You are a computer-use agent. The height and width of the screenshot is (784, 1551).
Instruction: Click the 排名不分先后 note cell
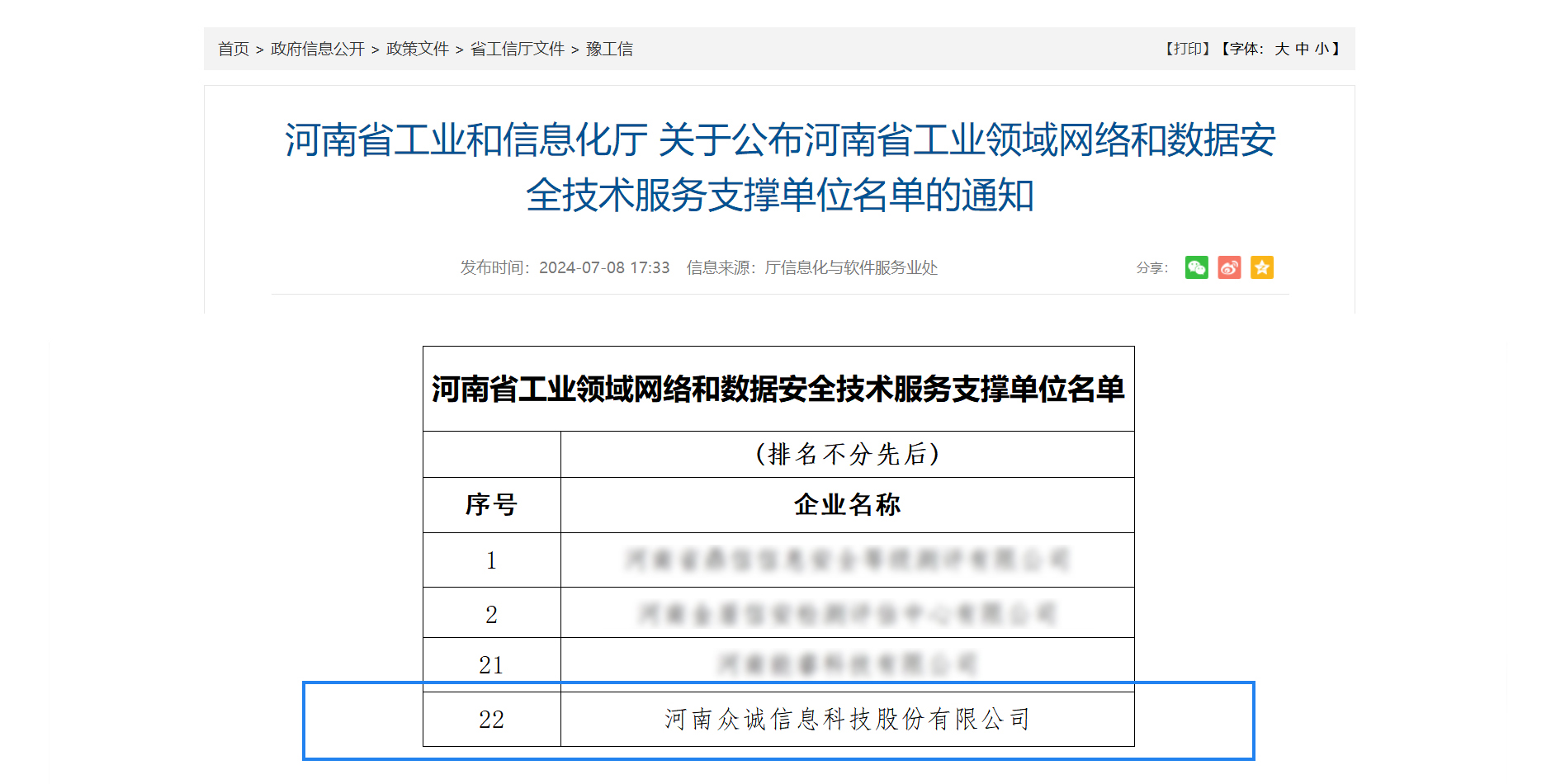point(847,454)
